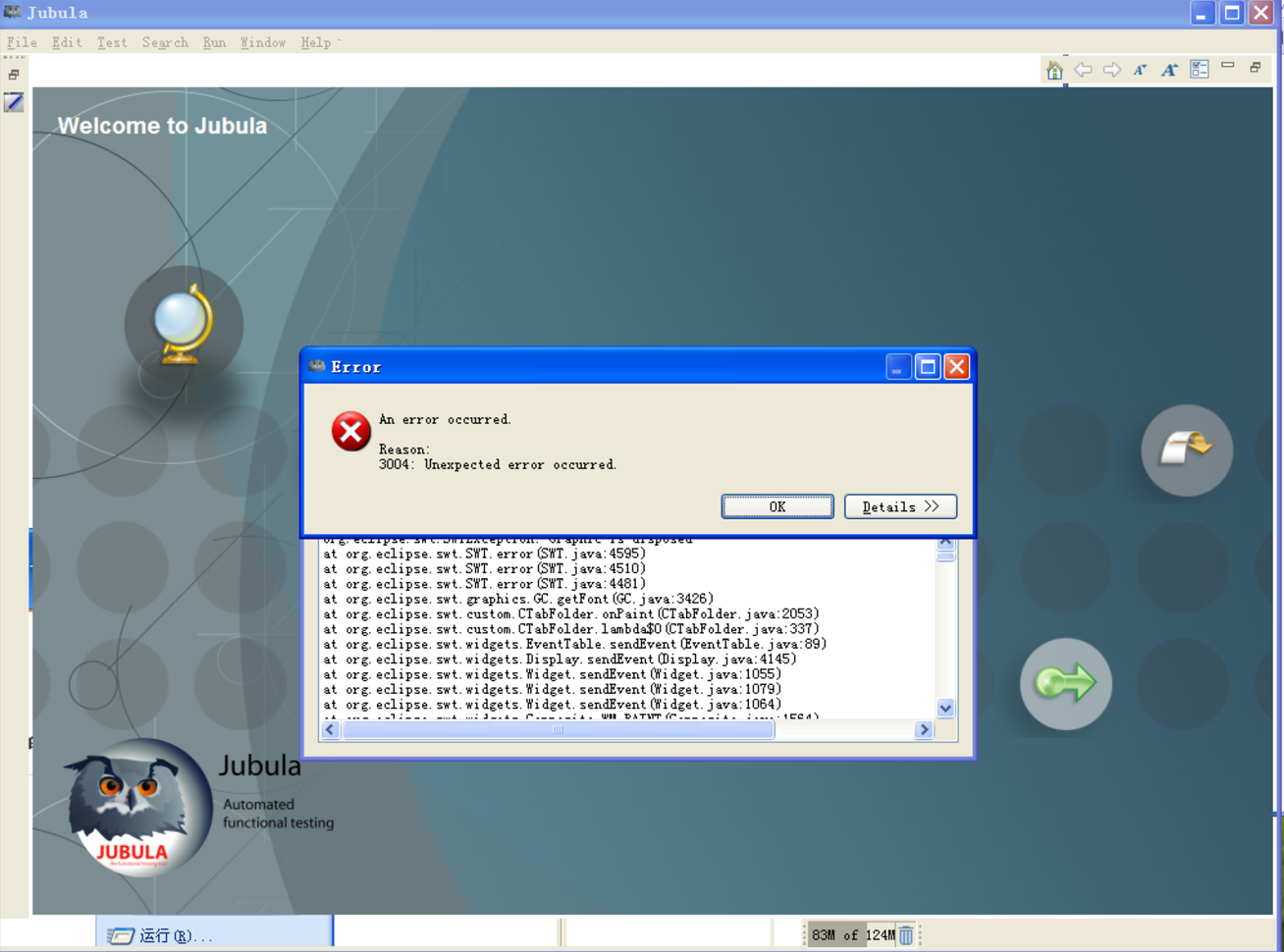This screenshot has width=1284, height=952.
Task: Click the red error X icon
Action: [x=350, y=431]
